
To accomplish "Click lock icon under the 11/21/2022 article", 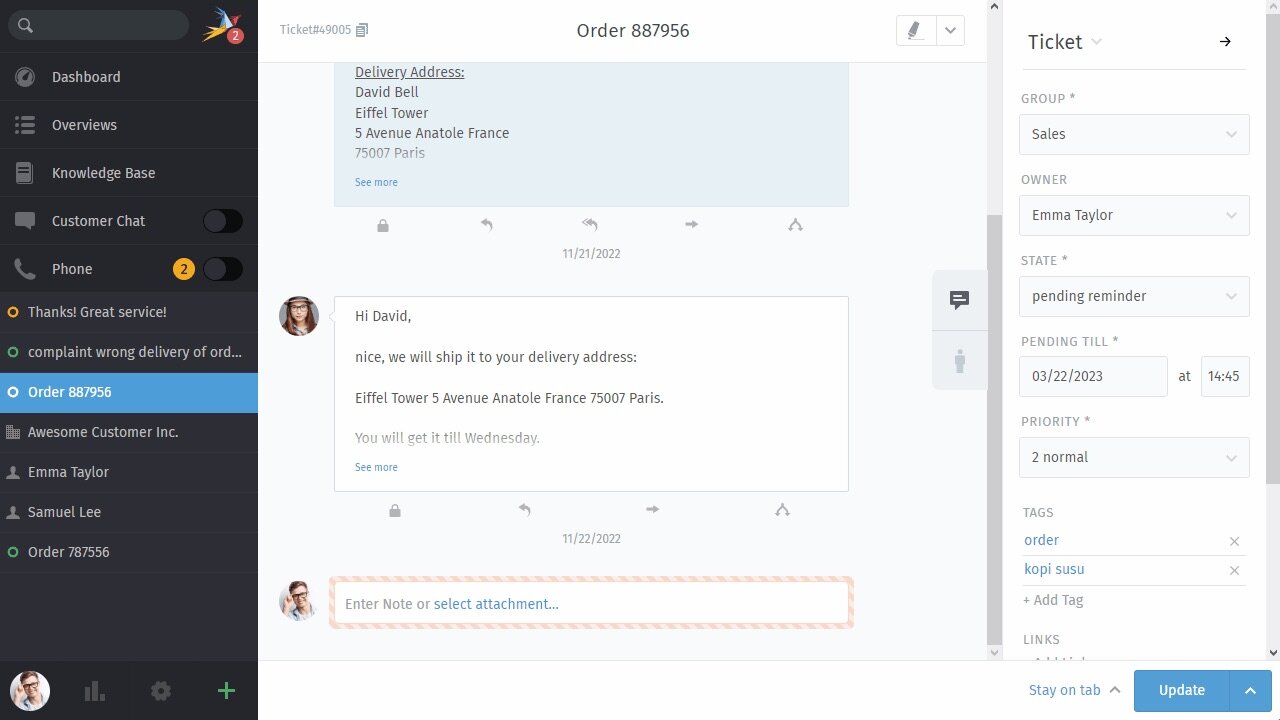I will point(383,226).
